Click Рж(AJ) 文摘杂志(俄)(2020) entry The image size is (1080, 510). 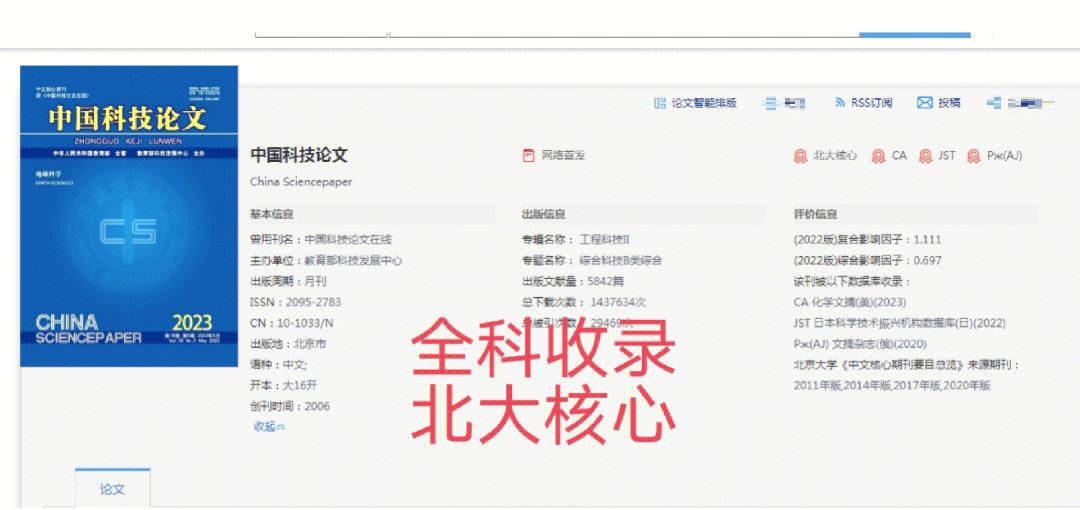click(x=860, y=343)
